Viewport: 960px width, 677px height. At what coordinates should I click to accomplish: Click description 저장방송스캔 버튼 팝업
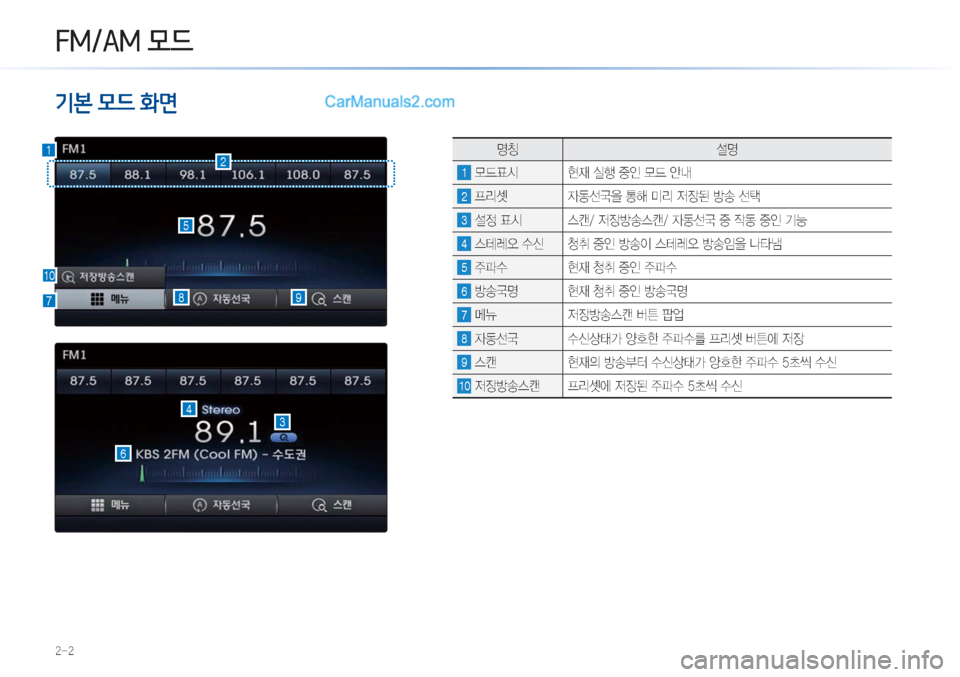[625, 315]
